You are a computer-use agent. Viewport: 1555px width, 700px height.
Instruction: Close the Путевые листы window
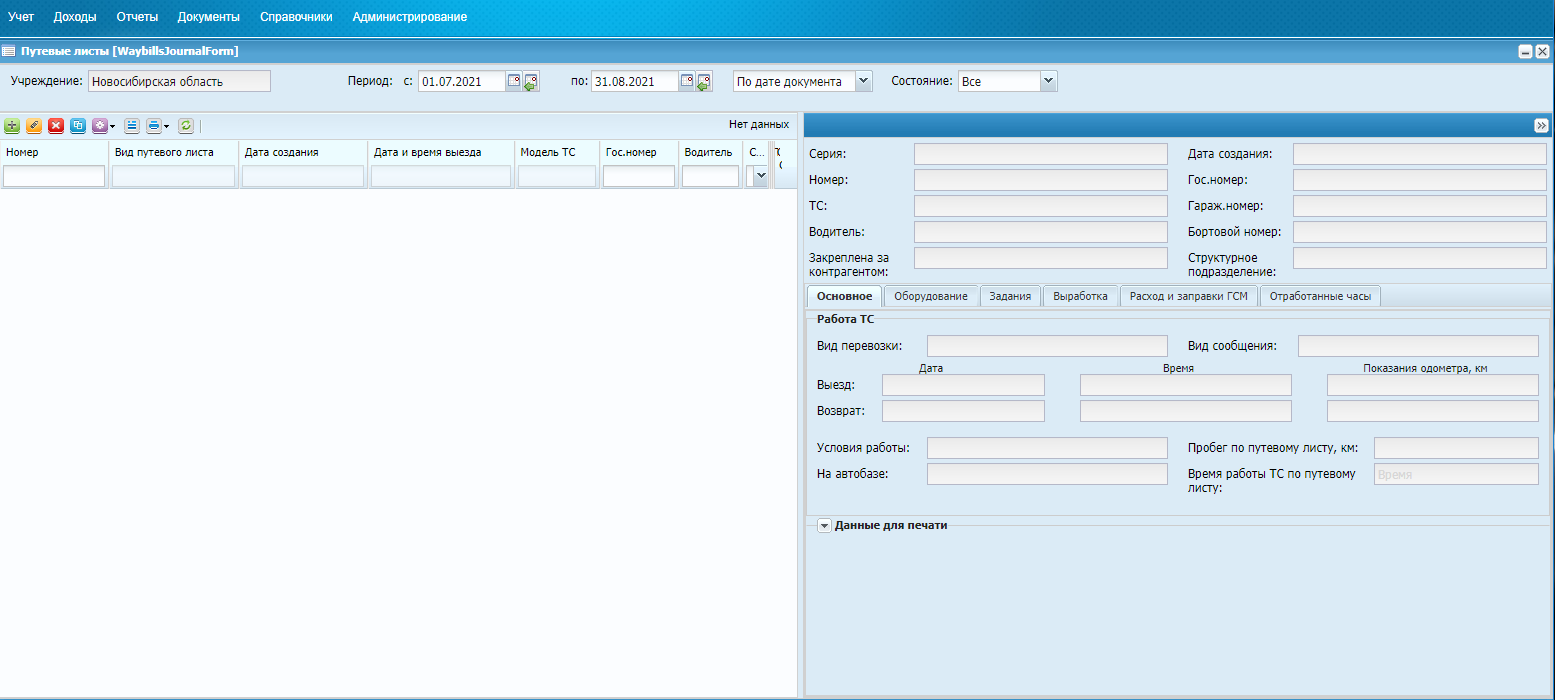(x=1542, y=52)
